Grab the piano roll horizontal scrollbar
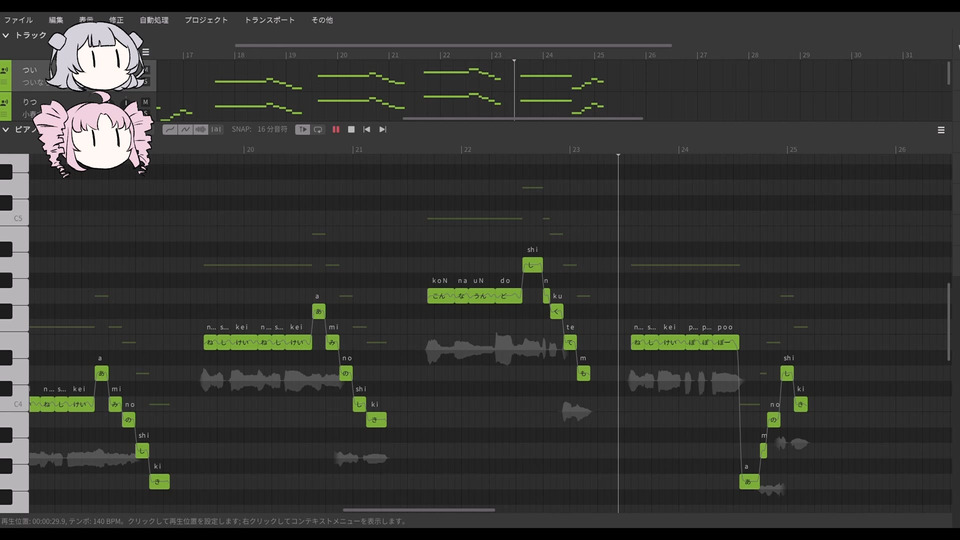This screenshot has width=960, height=540. click(419, 509)
